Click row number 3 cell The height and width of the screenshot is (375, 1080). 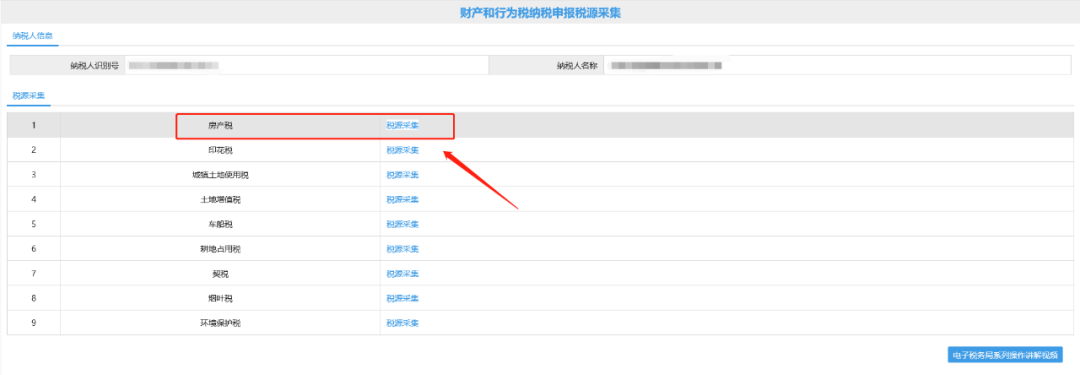pyautogui.click(x=34, y=175)
